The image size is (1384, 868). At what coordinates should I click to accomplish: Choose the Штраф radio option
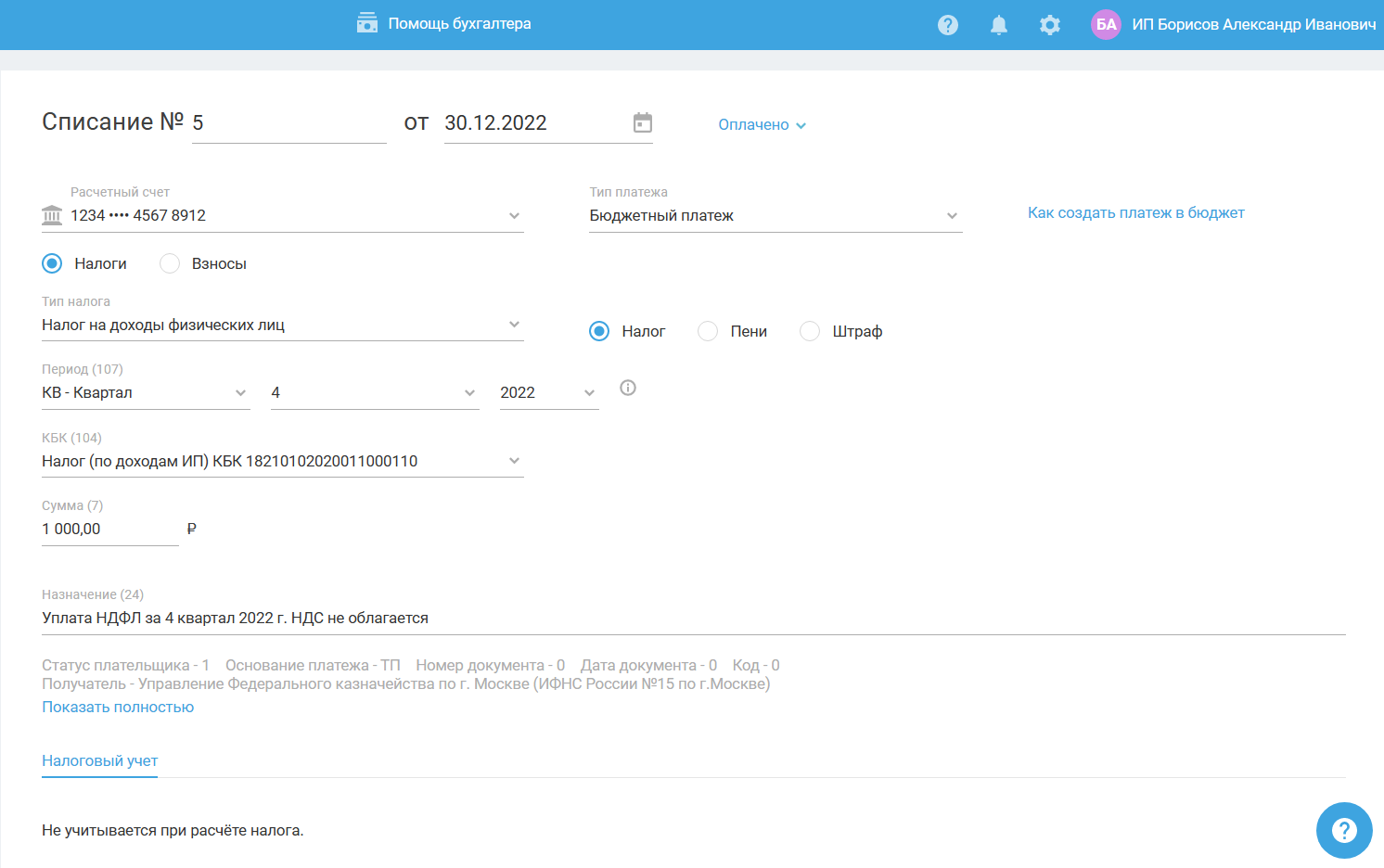(810, 331)
